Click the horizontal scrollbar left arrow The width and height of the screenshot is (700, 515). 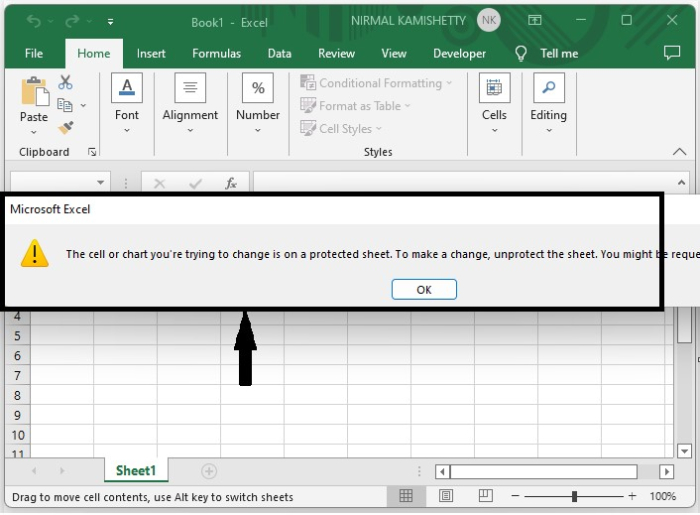(442, 472)
